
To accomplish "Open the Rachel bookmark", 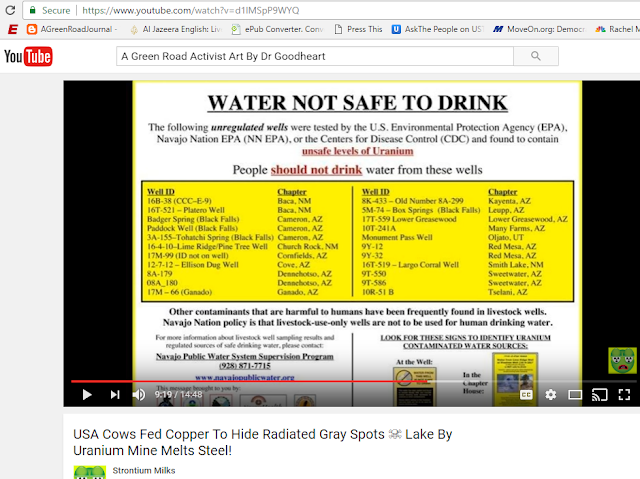I will click(x=617, y=29).
